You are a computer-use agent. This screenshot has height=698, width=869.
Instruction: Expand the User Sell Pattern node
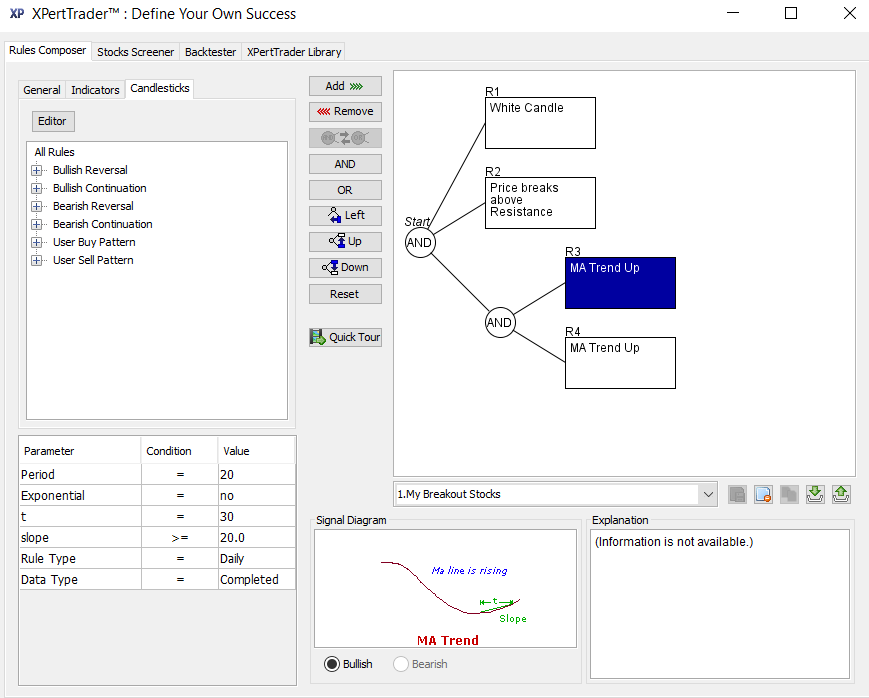[x=37, y=261]
